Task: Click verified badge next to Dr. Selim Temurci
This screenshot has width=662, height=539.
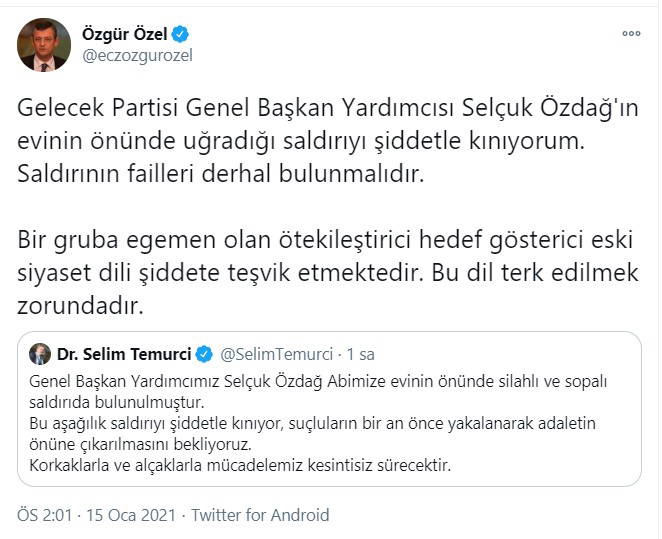Action: (203, 354)
